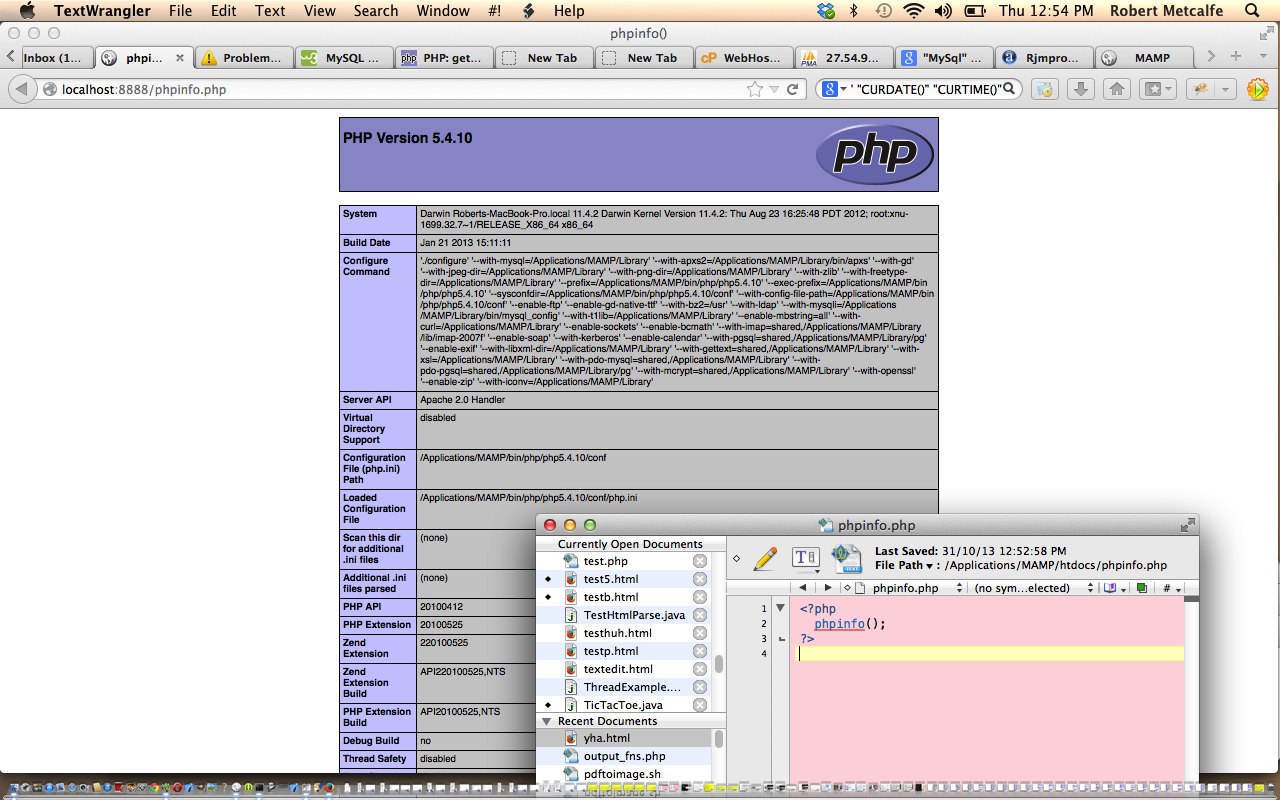The image size is (1280, 800).
Task: Open the volume control in menu bar
Action: click(x=943, y=11)
